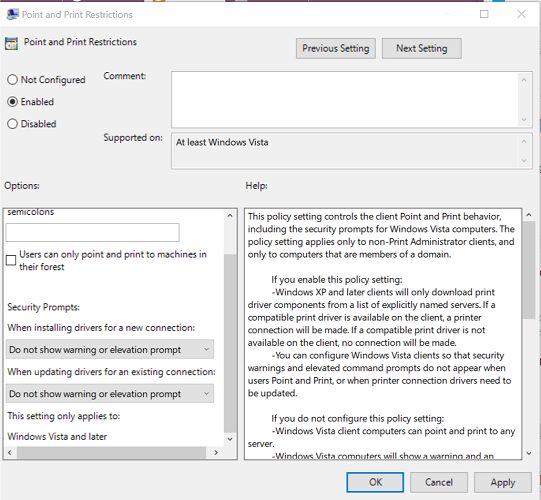Select the Disabled radio button

pos(12,124)
